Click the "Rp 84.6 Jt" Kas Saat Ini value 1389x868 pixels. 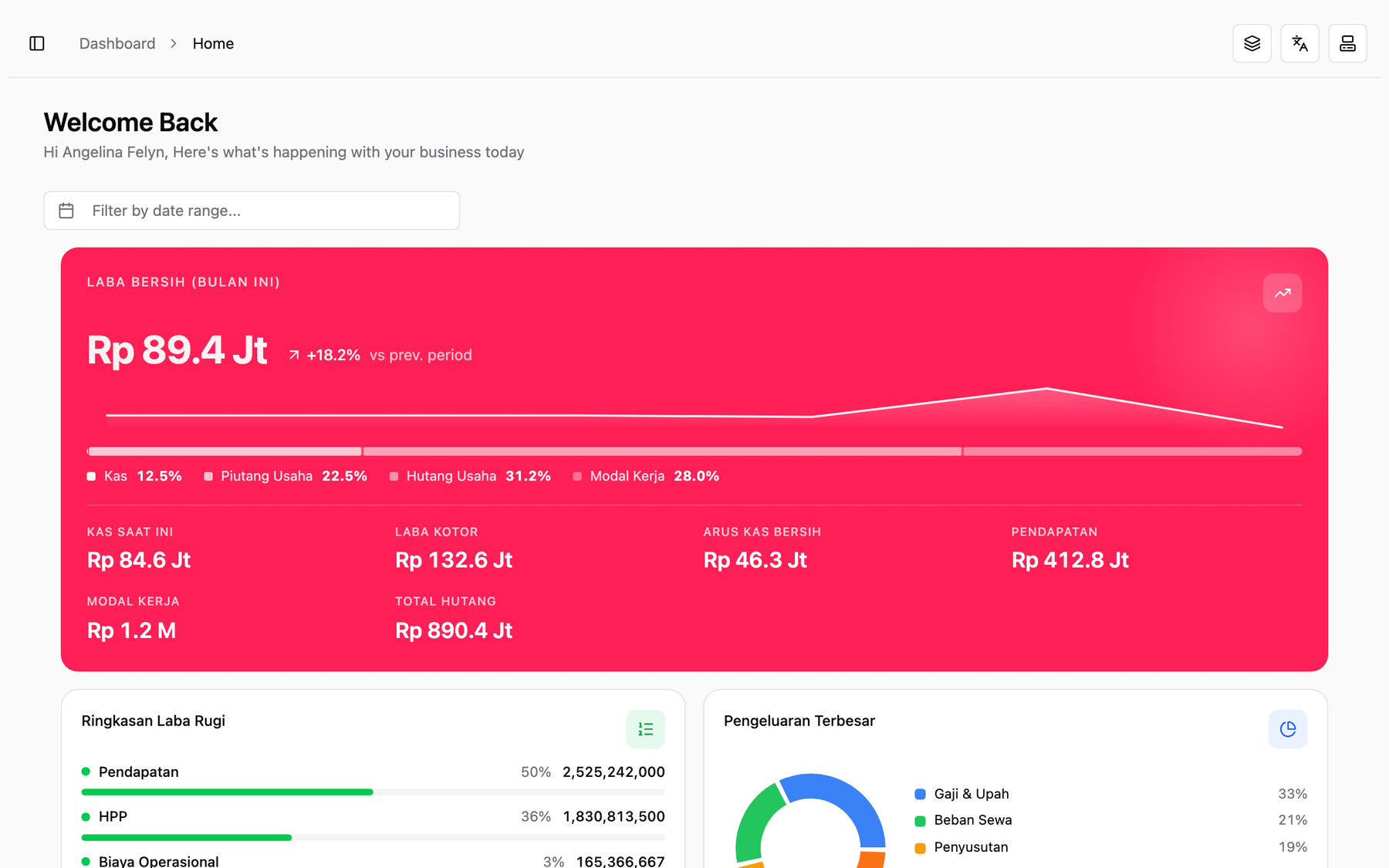[x=139, y=560]
